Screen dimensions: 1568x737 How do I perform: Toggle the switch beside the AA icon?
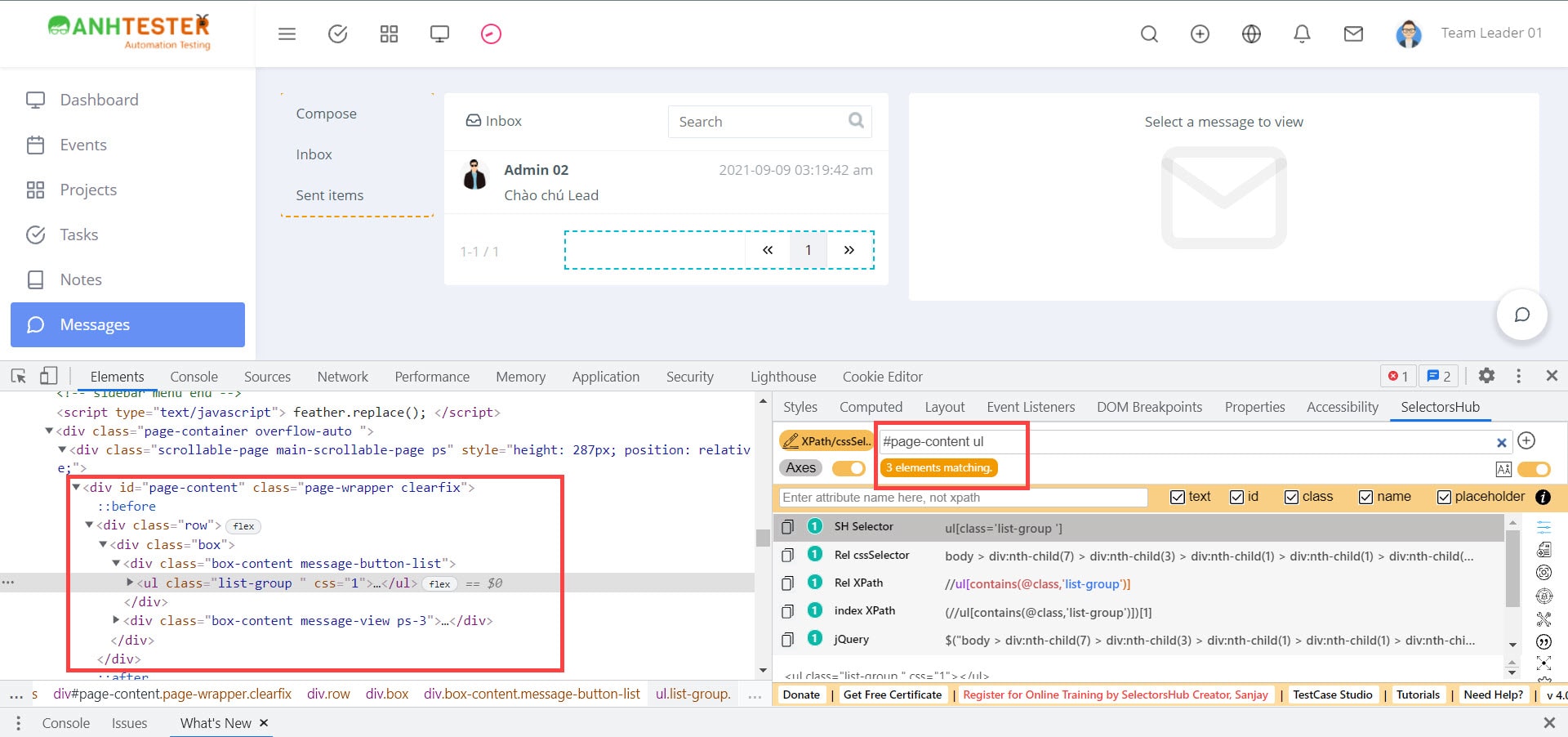pos(1534,469)
